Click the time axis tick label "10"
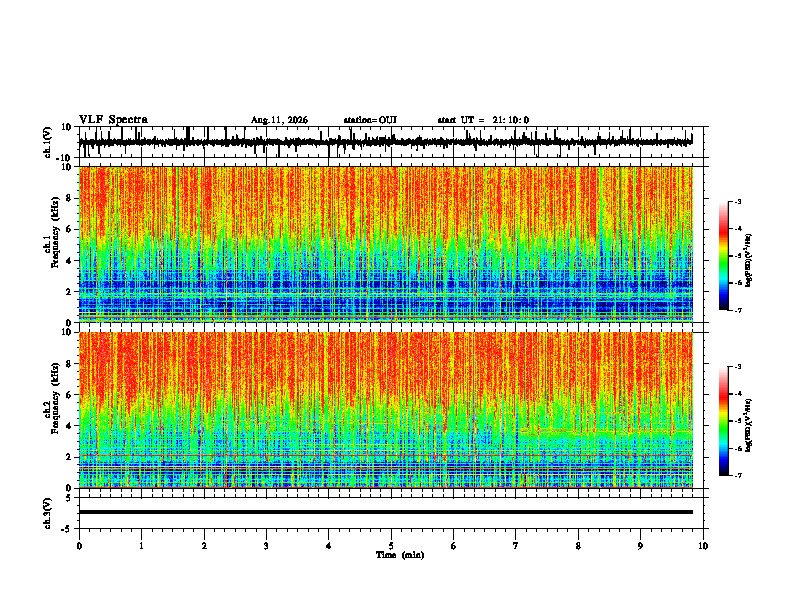This screenshot has height=612, width=792. pyautogui.click(x=703, y=546)
